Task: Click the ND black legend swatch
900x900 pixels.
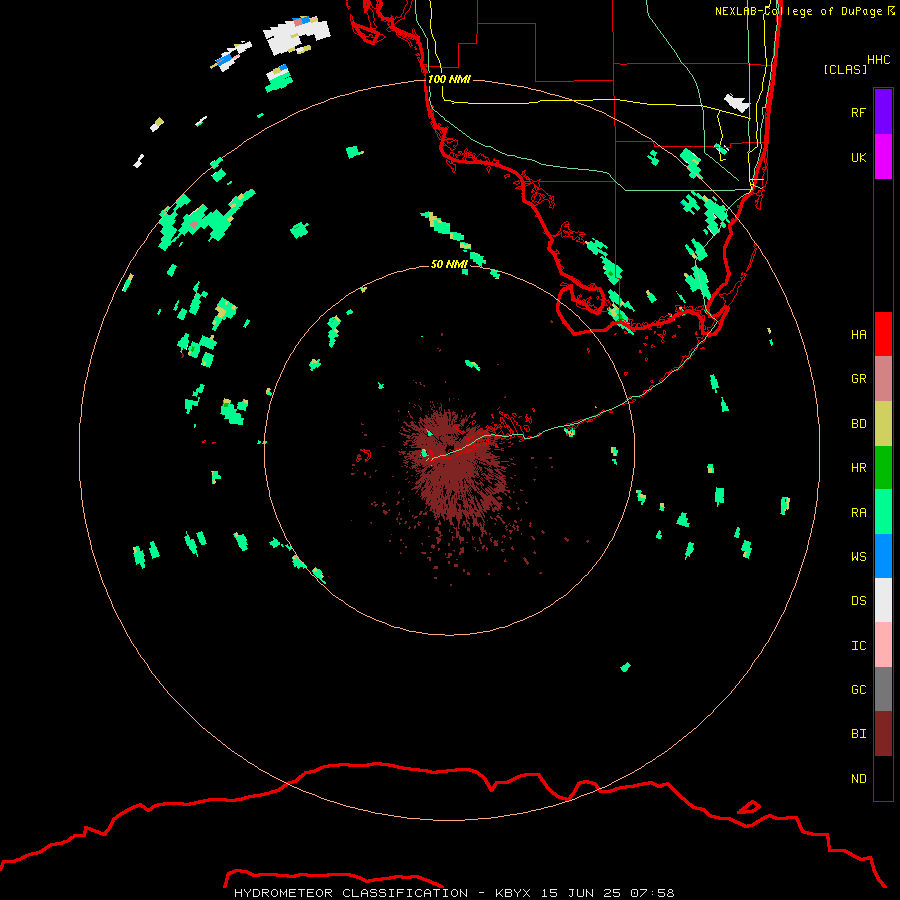Action: 883,778
